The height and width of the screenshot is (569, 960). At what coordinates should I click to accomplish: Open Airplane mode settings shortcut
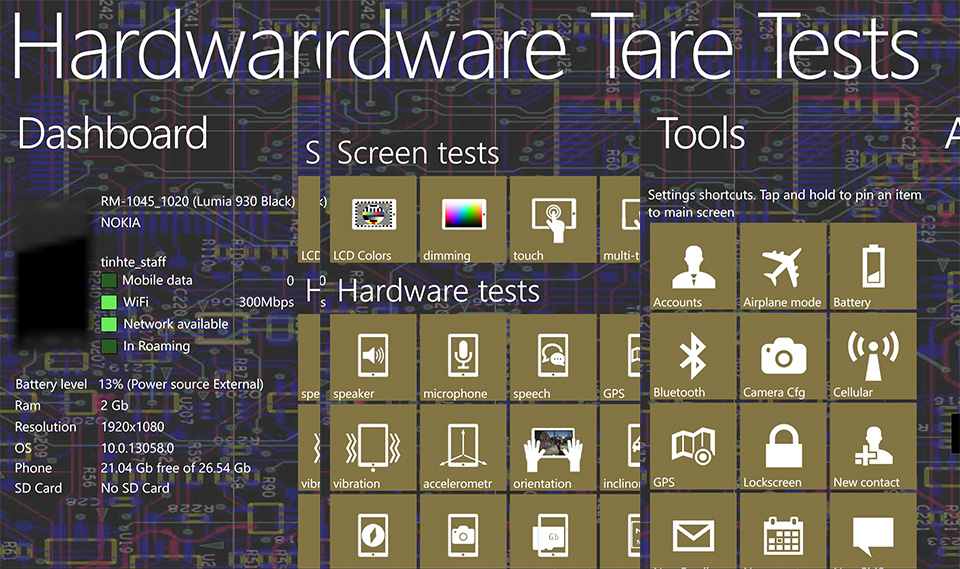tap(783, 266)
